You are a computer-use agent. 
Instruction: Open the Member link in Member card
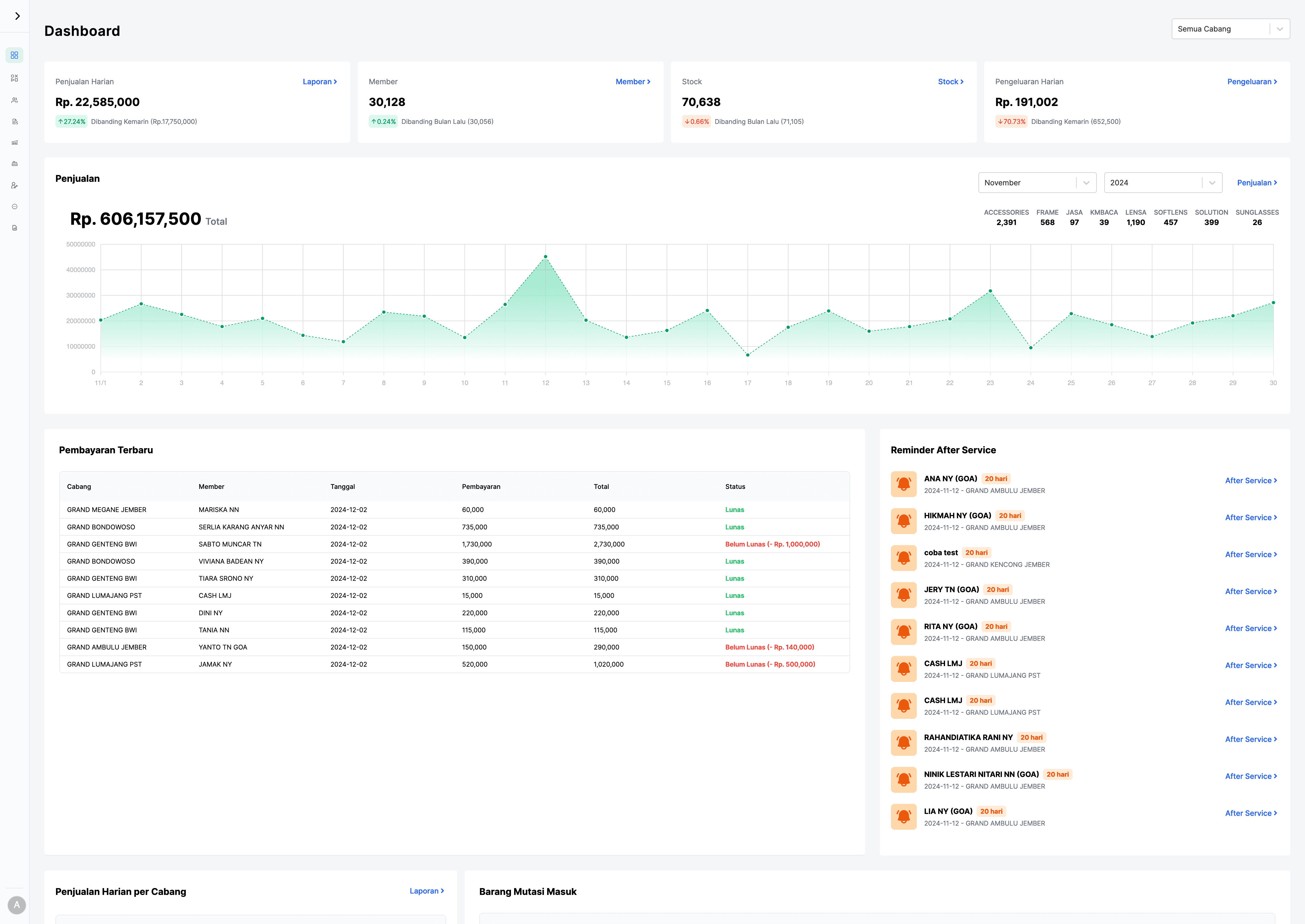[633, 82]
